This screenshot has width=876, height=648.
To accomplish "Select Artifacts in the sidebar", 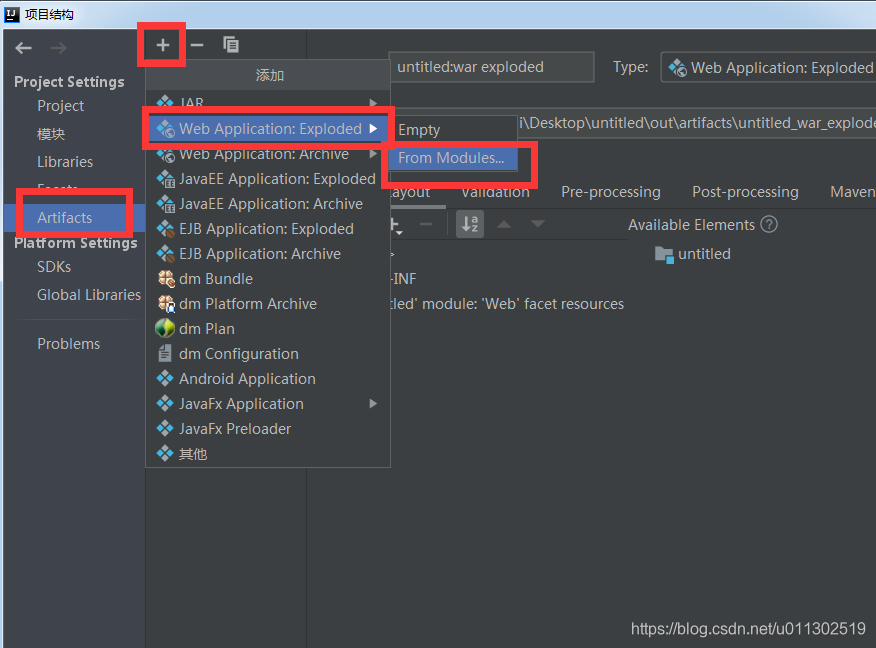I will pos(74,217).
